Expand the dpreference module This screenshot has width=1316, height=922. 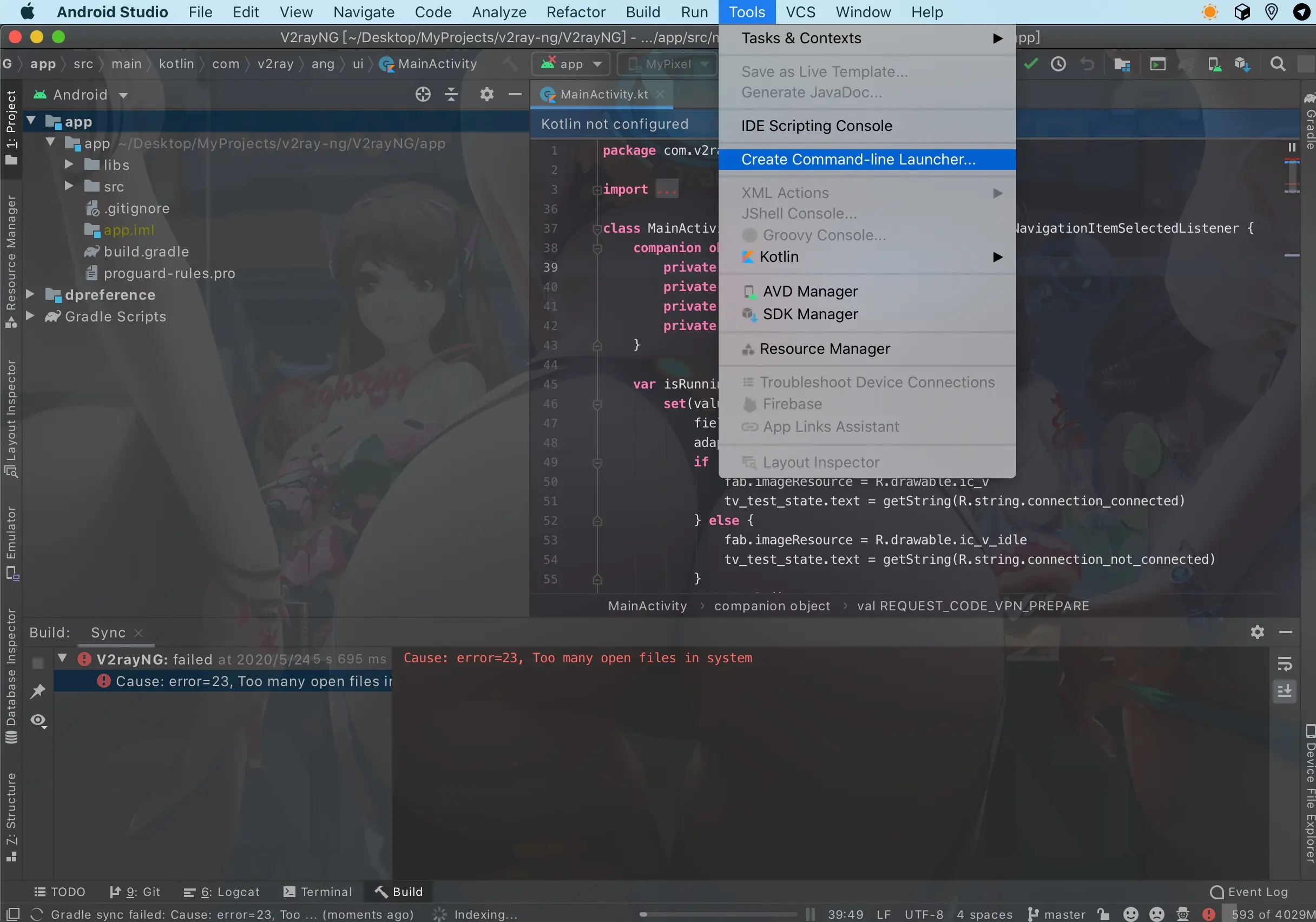coord(30,294)
